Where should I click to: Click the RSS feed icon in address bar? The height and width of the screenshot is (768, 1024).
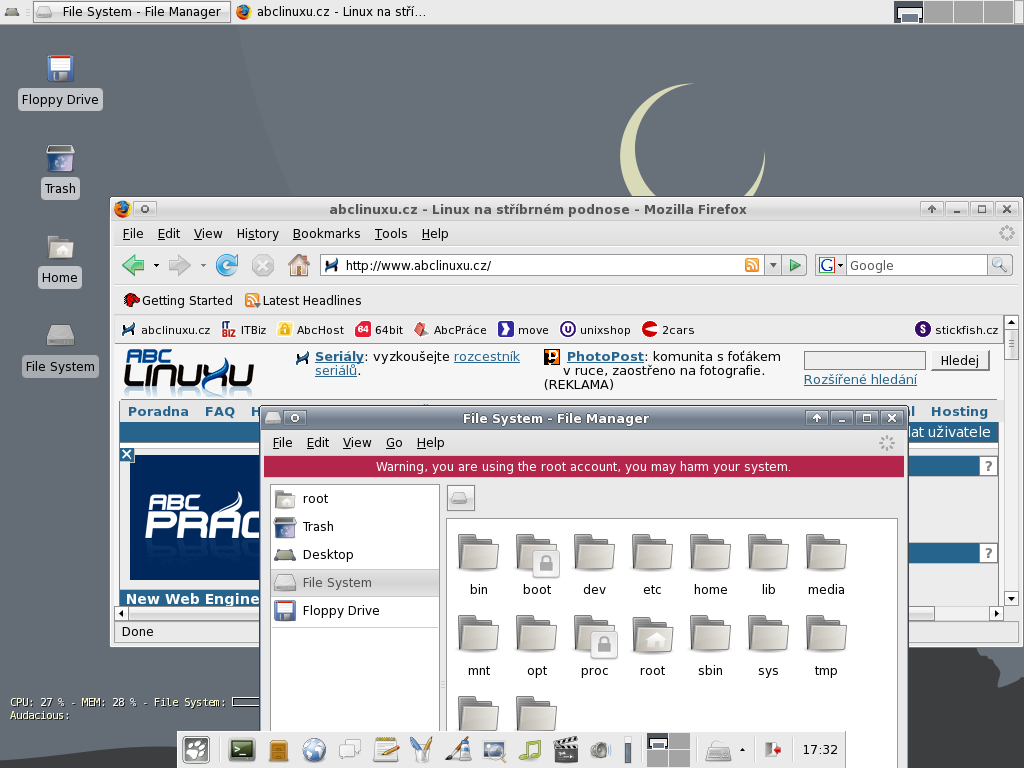[752, 265]
